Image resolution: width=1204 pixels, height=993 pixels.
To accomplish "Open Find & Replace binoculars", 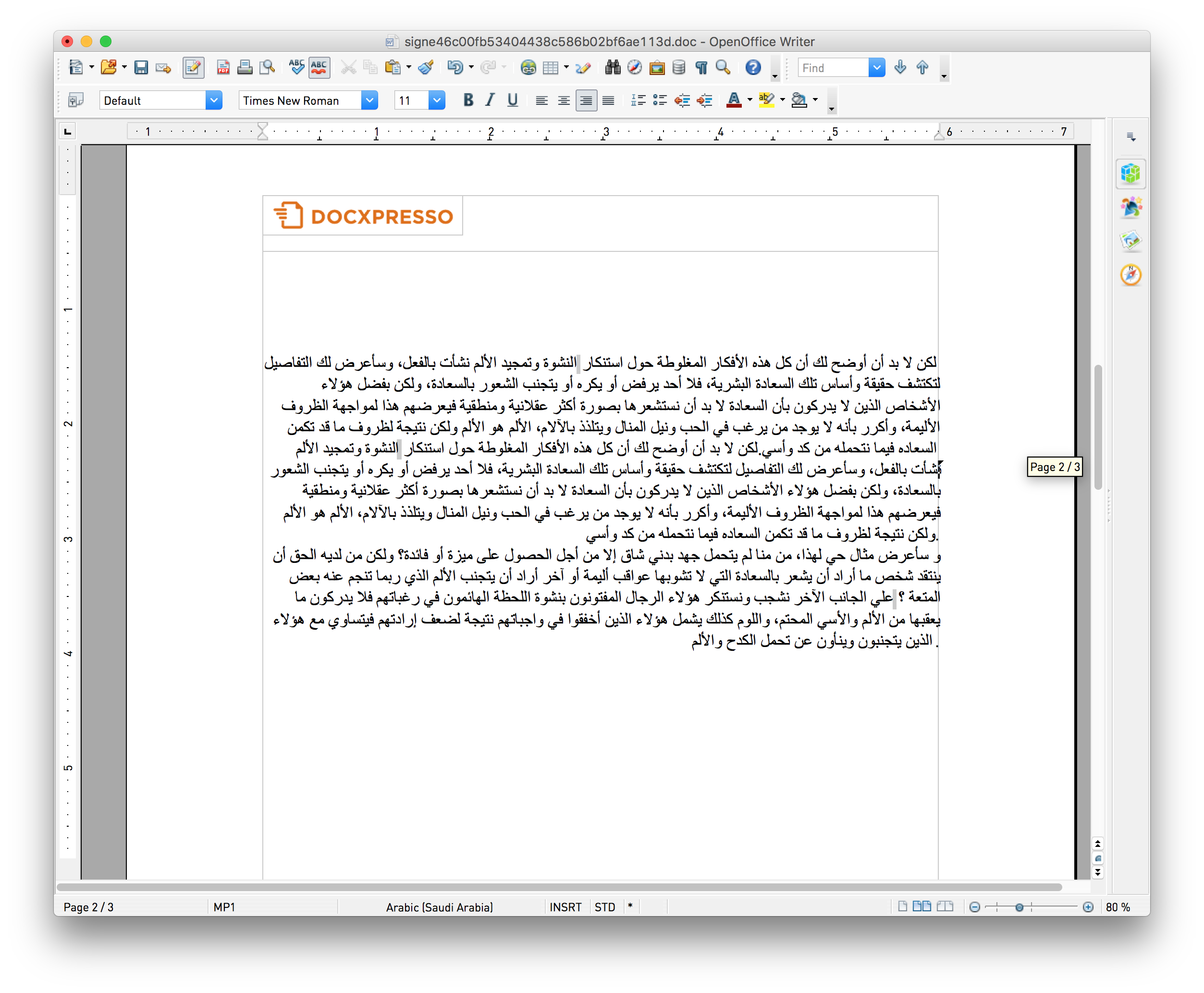I will tap(612, 67).
